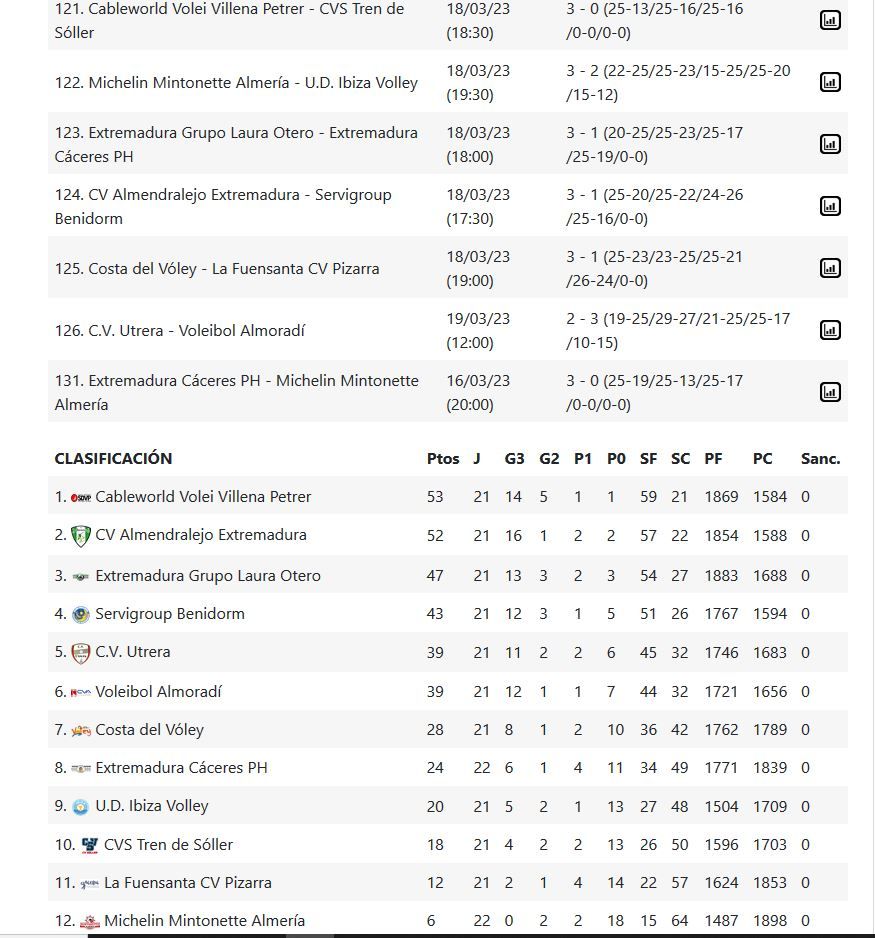Open Extremadura Grupo Laura Otero standings entry
Viewport: 875px width, 938px height.
208,575
